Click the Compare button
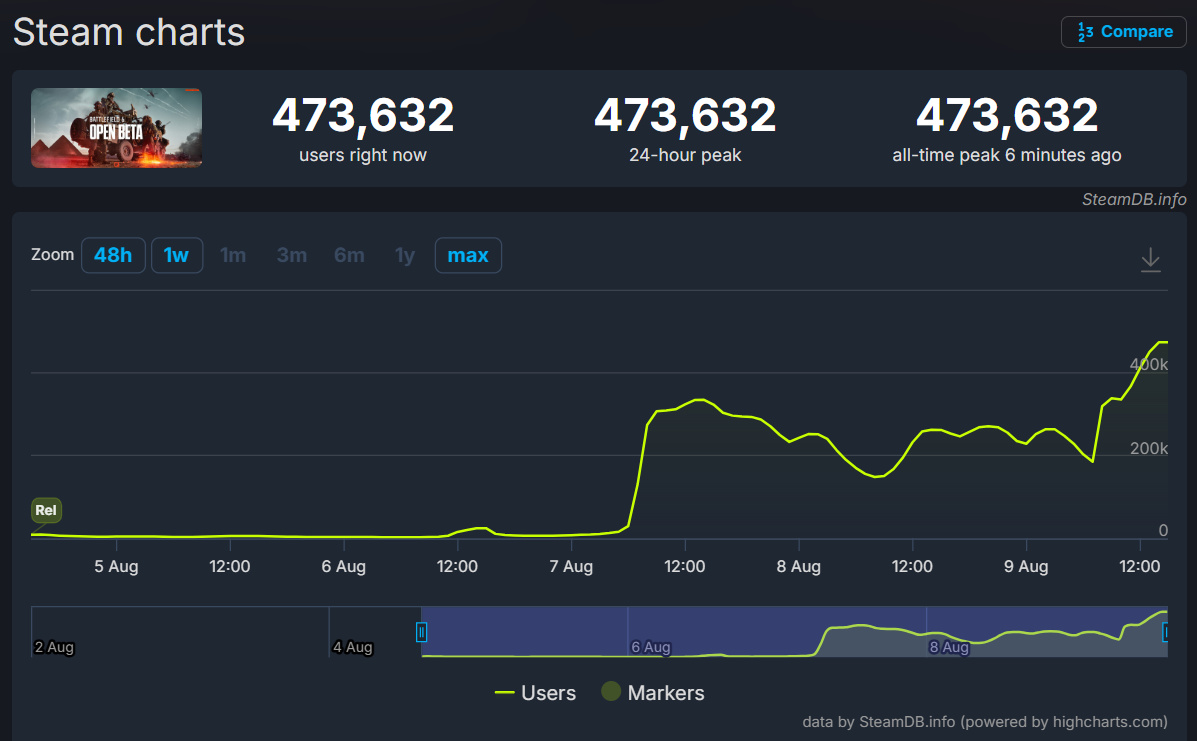1197x741 pixels. pos(1124,32)
